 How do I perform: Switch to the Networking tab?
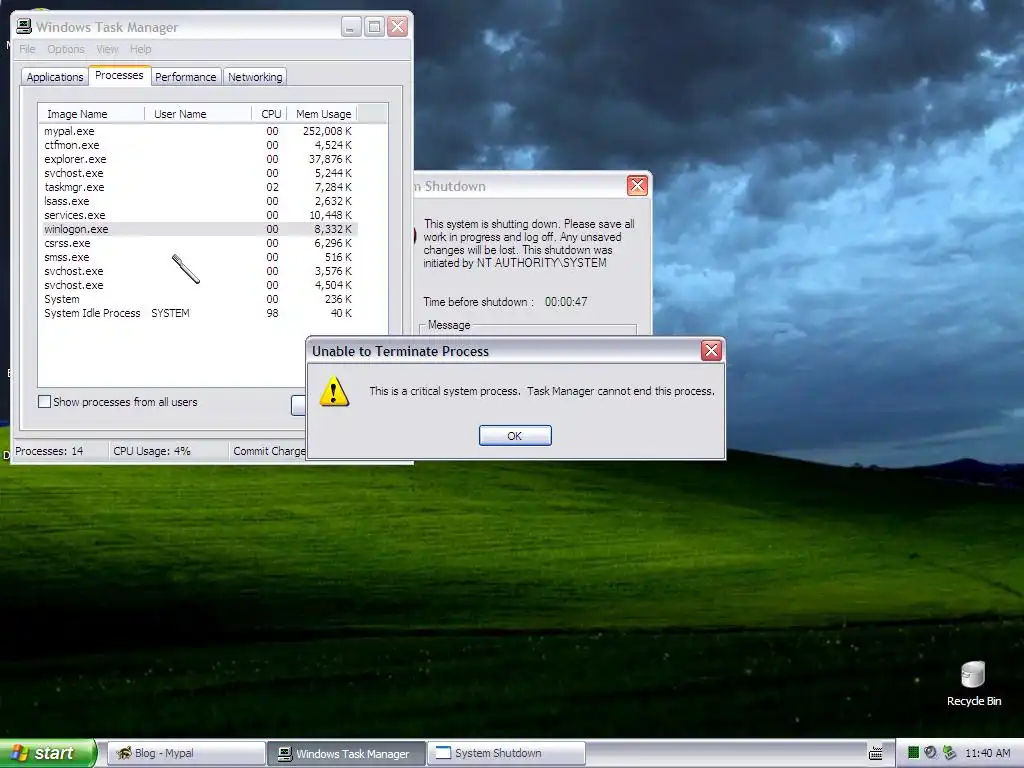point(255,77)
